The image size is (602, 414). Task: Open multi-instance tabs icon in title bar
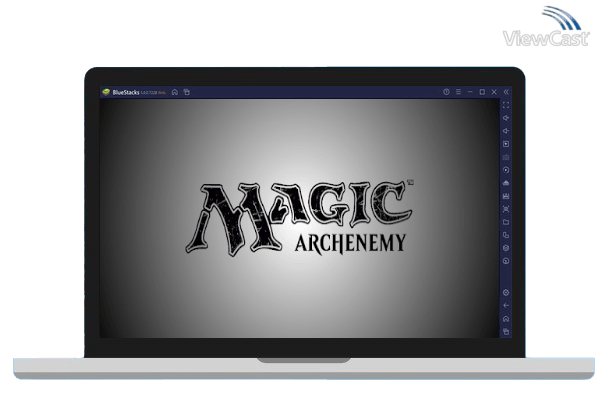click(187, 92)
